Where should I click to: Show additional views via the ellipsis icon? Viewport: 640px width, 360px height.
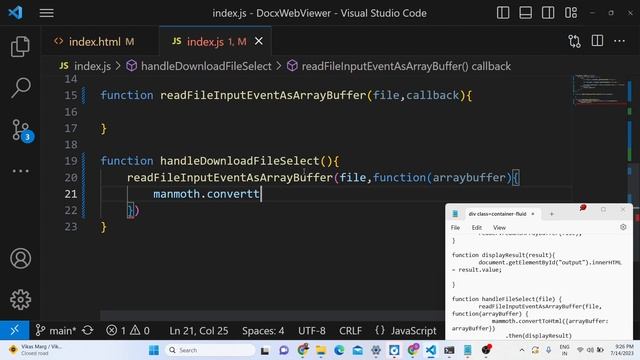(20, 171)
